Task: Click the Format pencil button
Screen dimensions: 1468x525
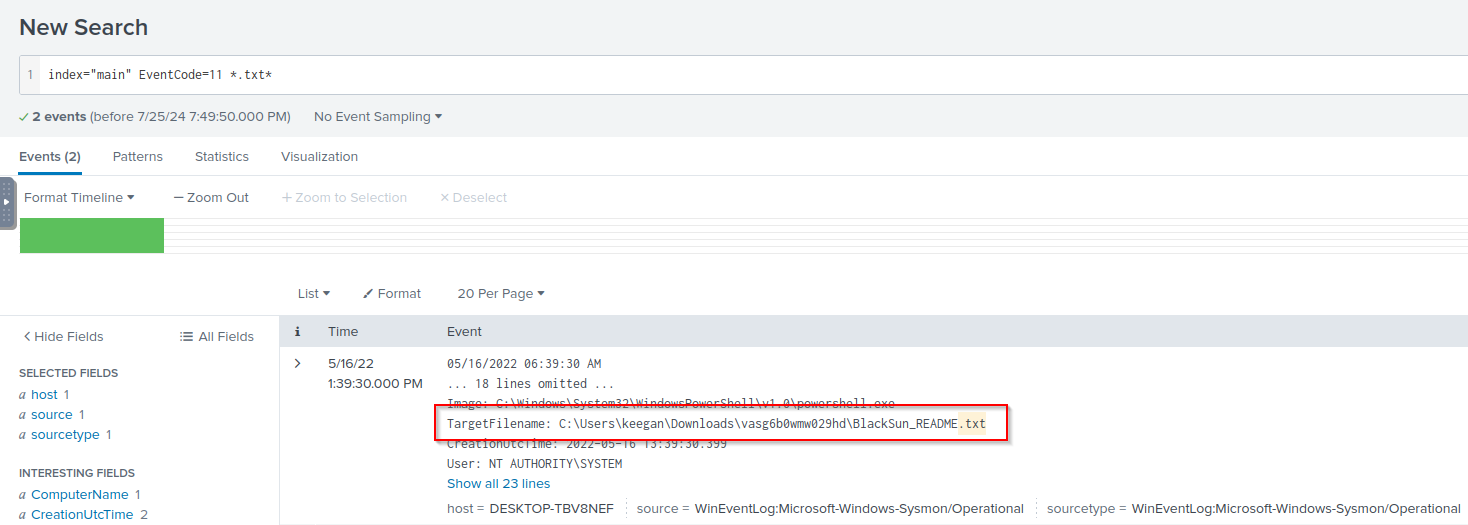Action: point(392,294)
